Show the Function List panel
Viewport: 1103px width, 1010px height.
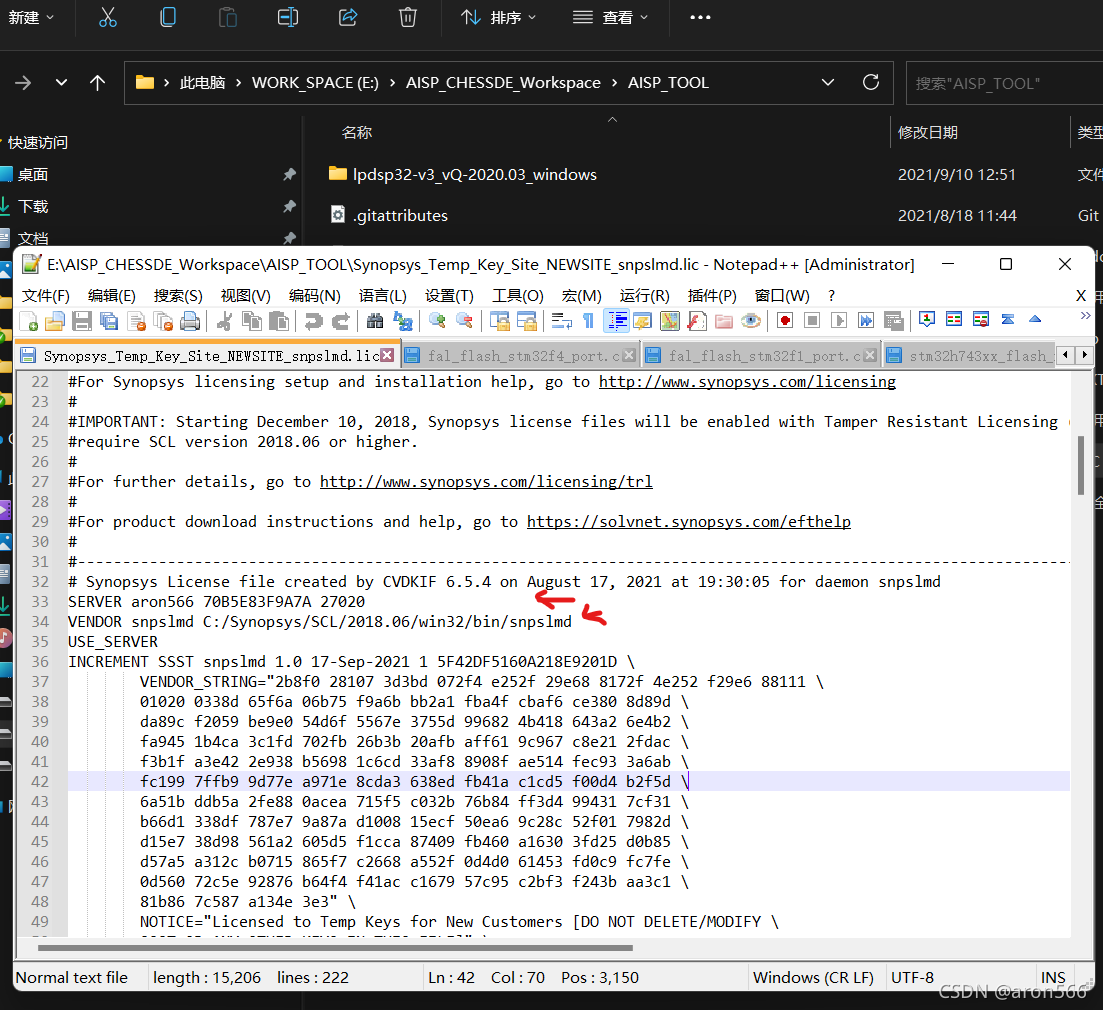696,321
